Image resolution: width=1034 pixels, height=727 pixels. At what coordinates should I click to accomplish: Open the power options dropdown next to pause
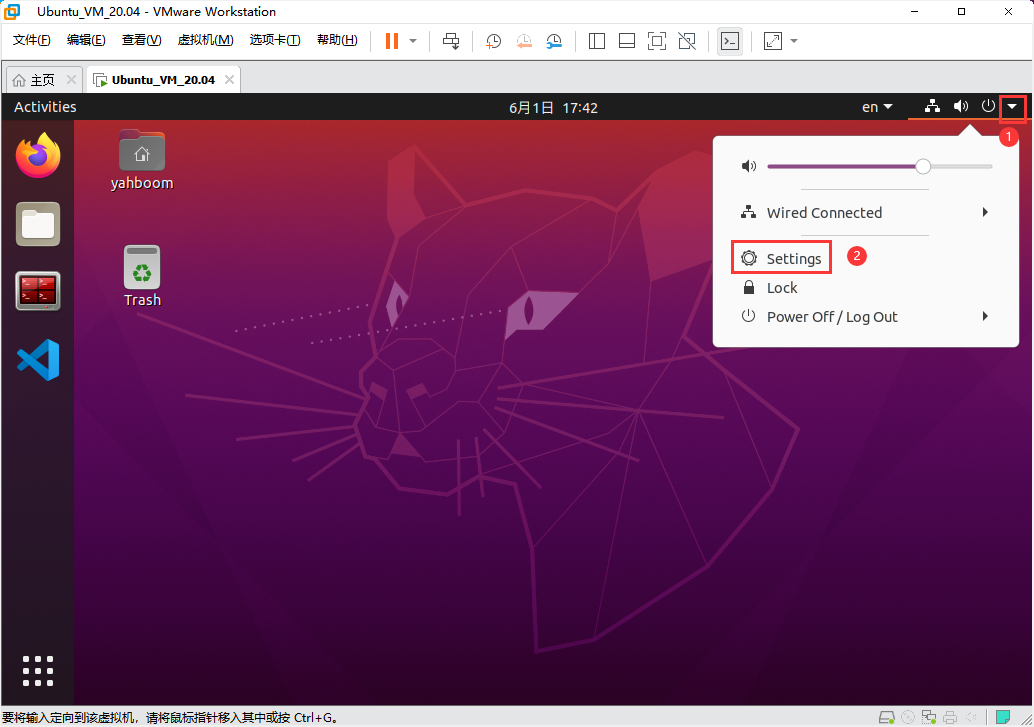coord(413,41)
